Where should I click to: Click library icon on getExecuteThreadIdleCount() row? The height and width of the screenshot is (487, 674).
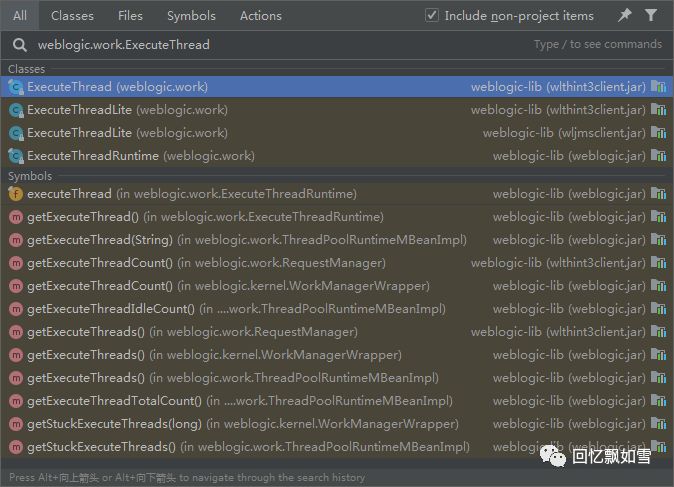(659, 309)
